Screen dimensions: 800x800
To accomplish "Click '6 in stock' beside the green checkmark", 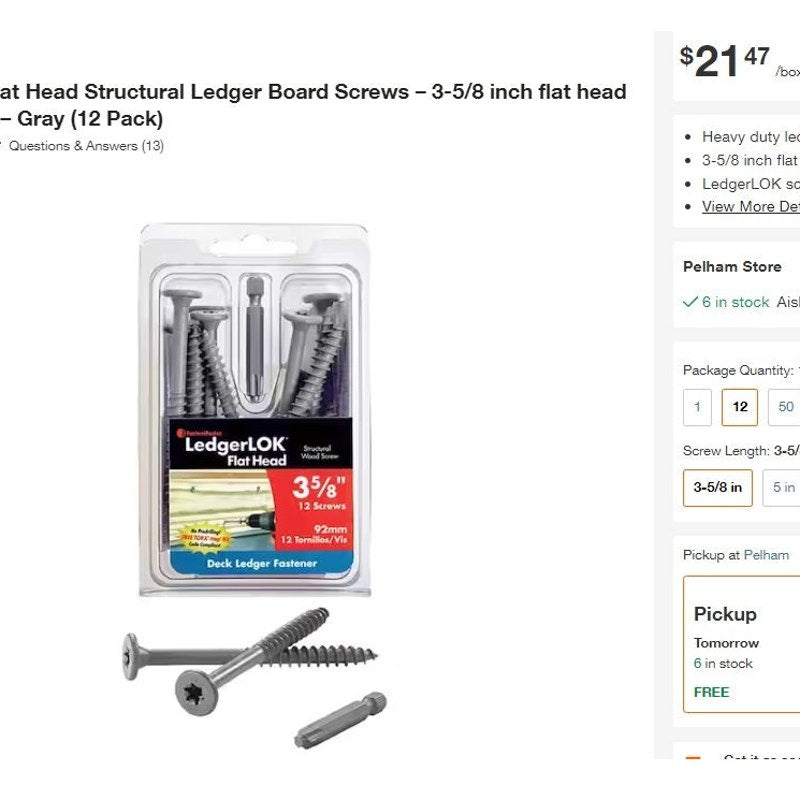I will [736, 302].
